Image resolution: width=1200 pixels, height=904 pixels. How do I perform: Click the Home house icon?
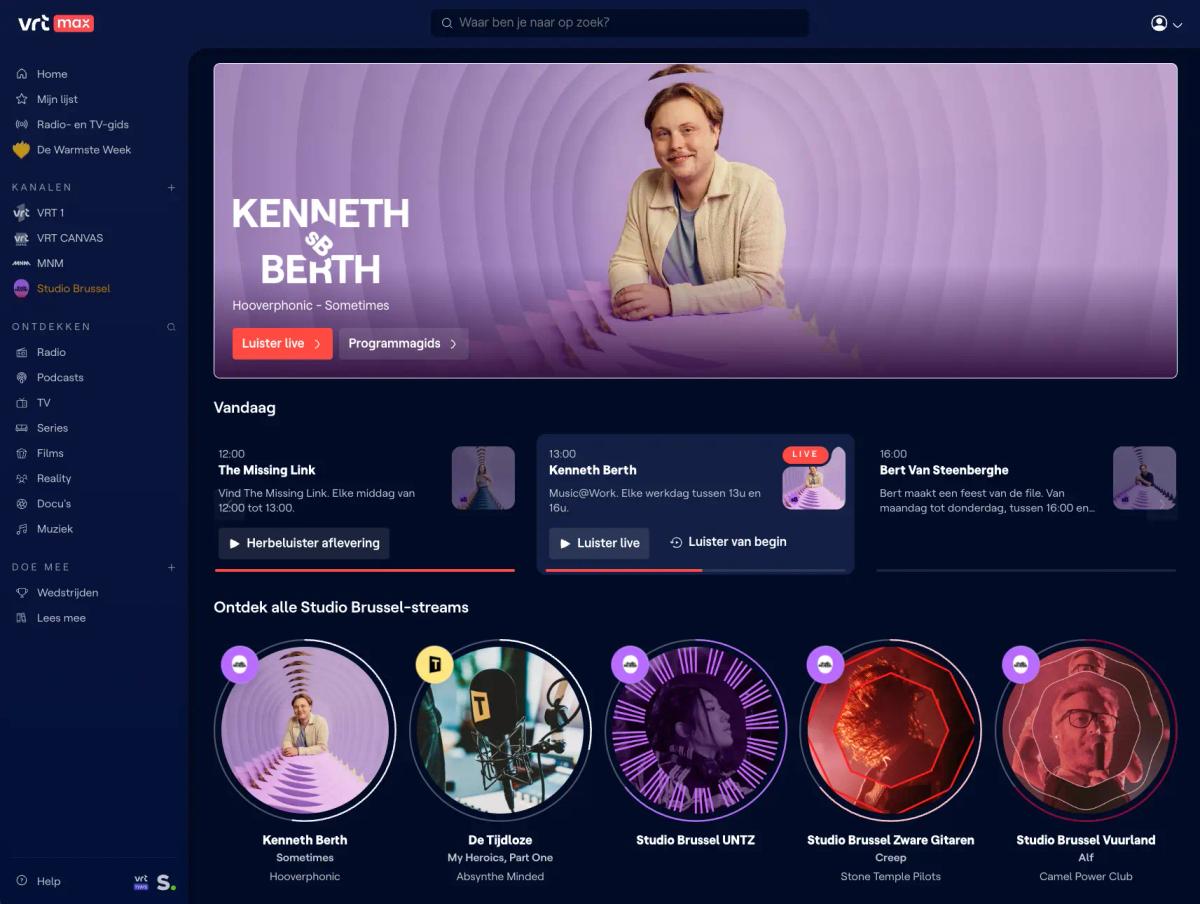[x=21, y=74]
